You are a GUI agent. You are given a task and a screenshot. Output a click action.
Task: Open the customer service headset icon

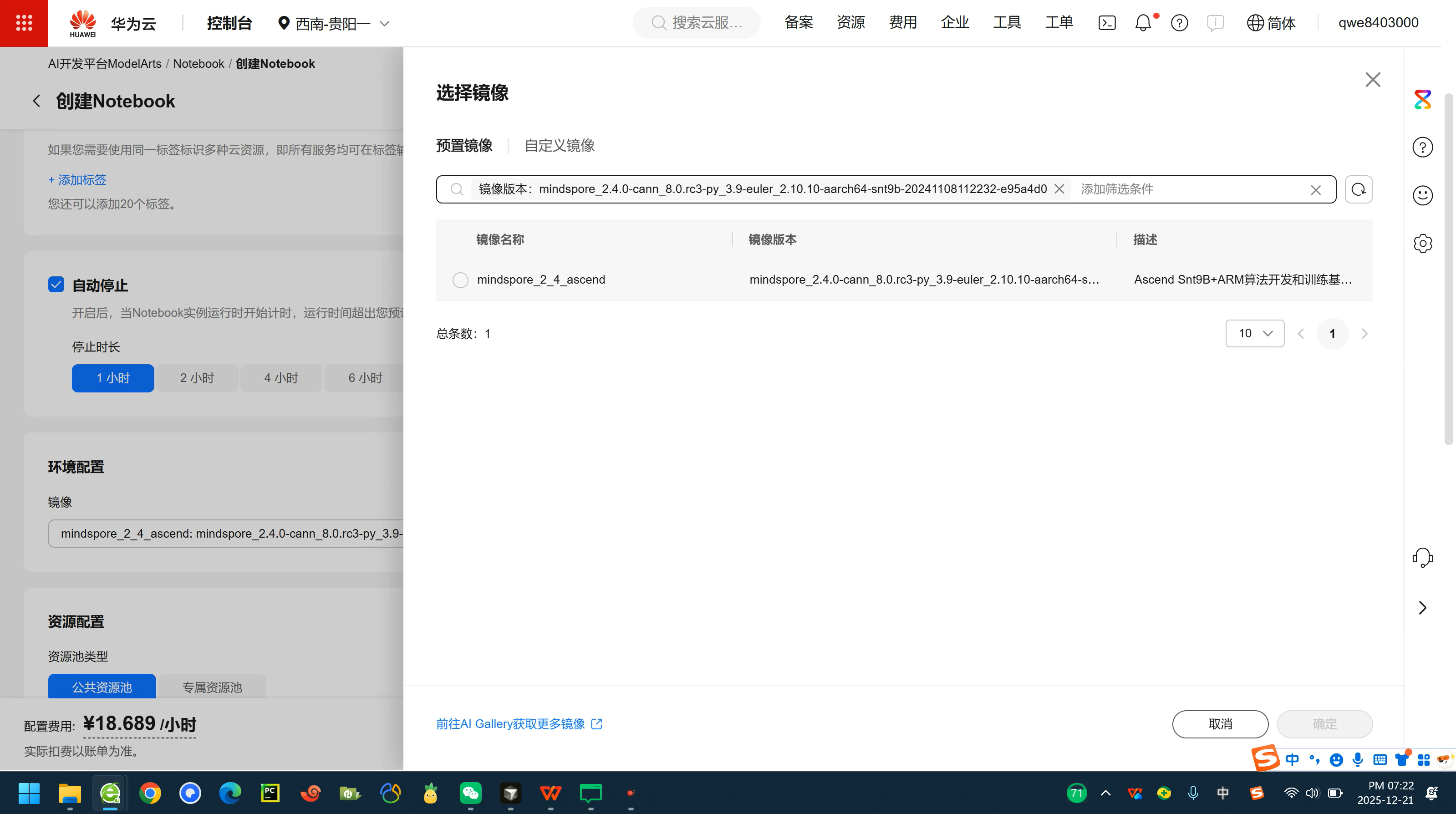coord(1422,557)
